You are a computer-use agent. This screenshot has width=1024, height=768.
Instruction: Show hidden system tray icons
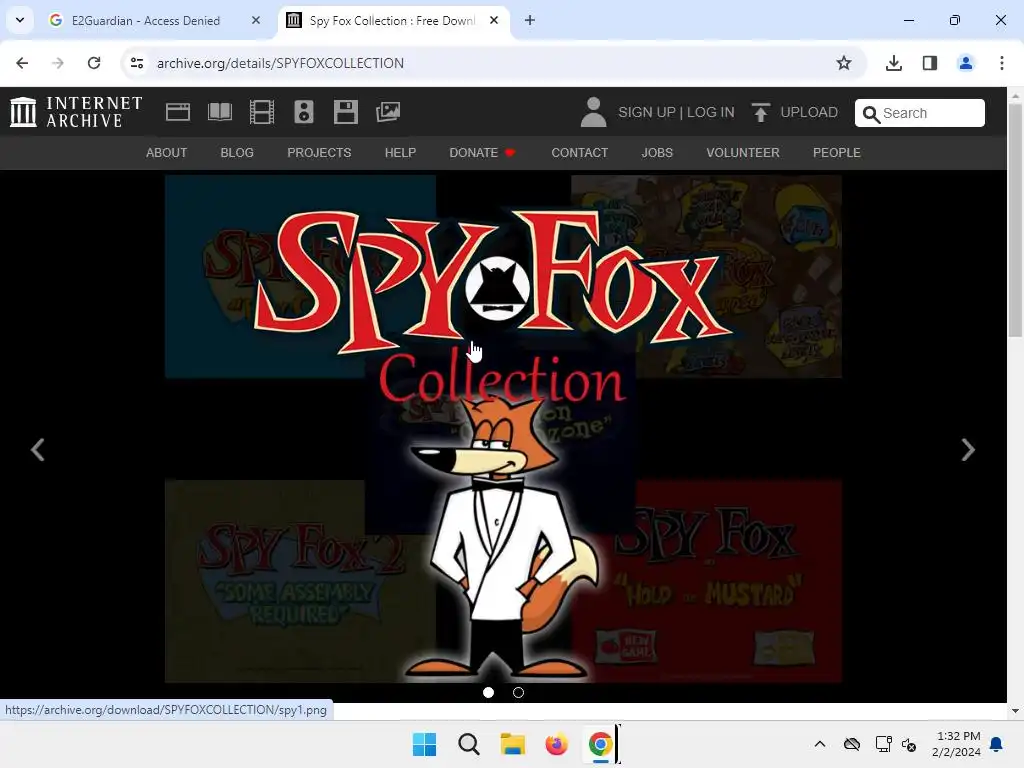pyautogui.click(x=820, y=744)
